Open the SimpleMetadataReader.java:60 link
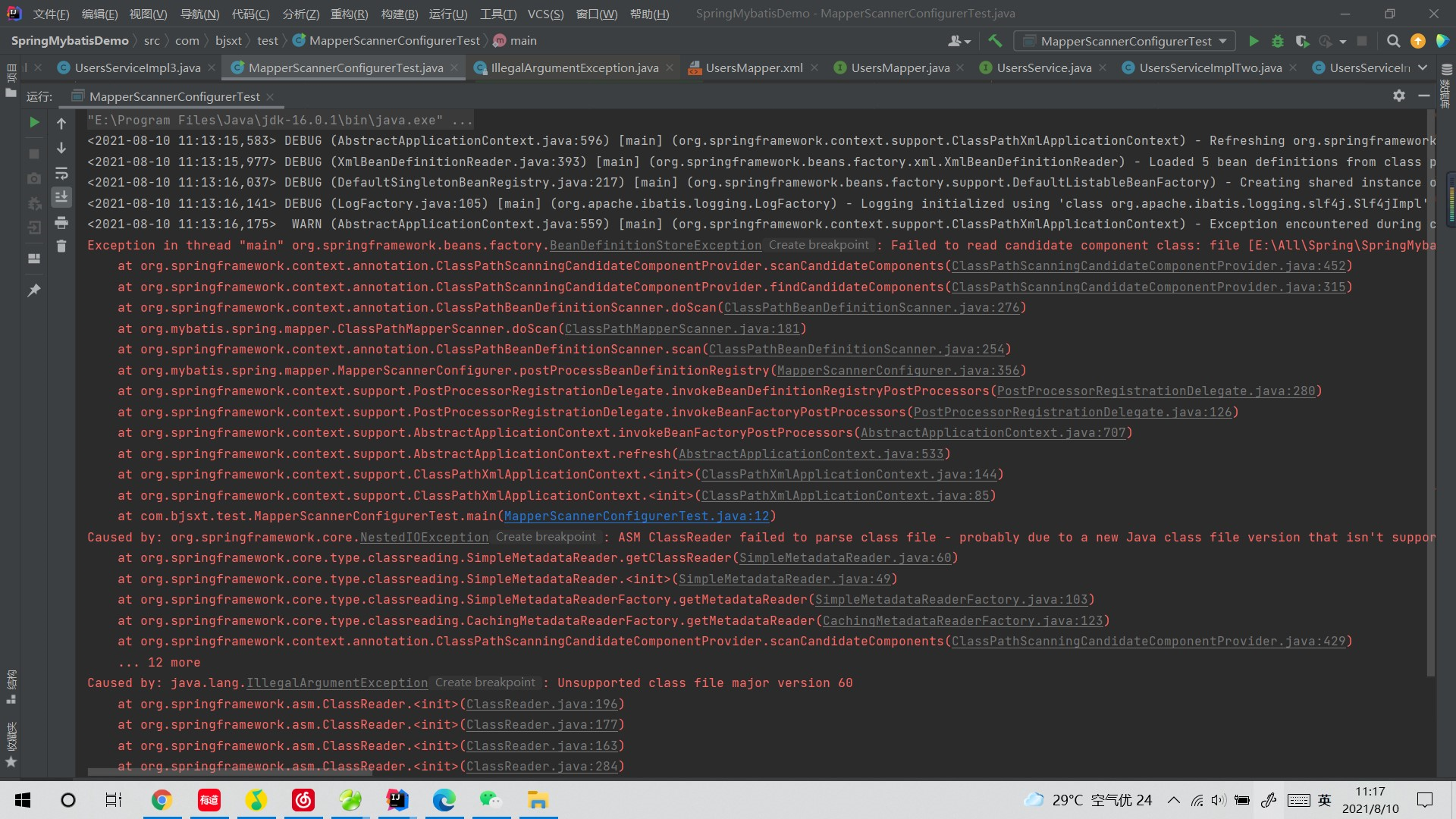1456x819 pixels. click(845, 557)
